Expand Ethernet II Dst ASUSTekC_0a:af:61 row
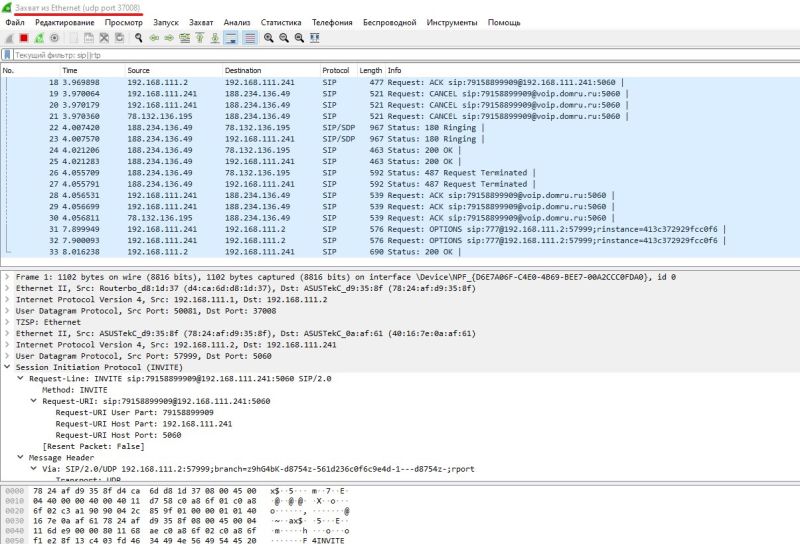Image resolution: width=800 pixels, height=544 pixels. coord(7,333)
